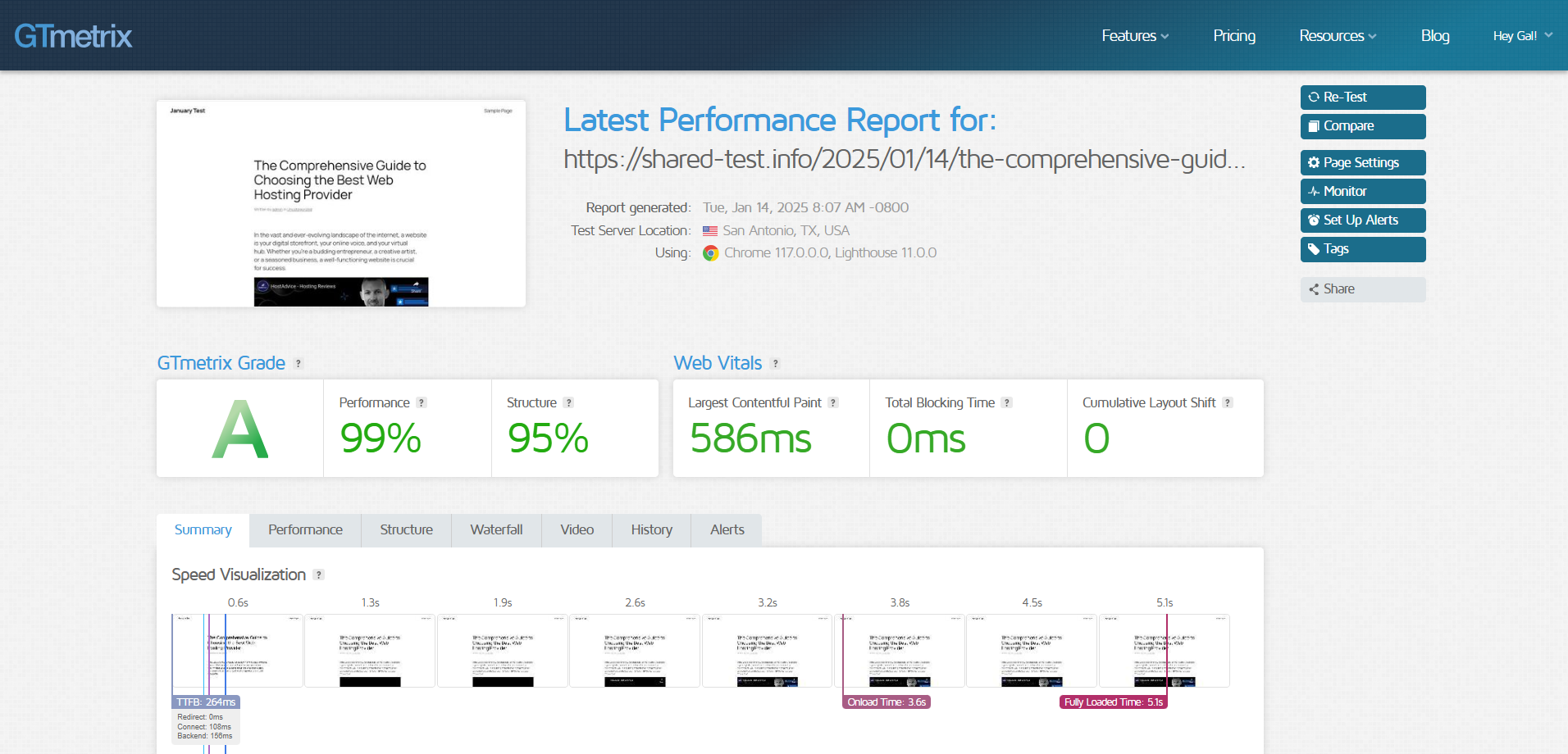Open the Pricing page link
This screenshot has width=1568, height=754.
1233,35
